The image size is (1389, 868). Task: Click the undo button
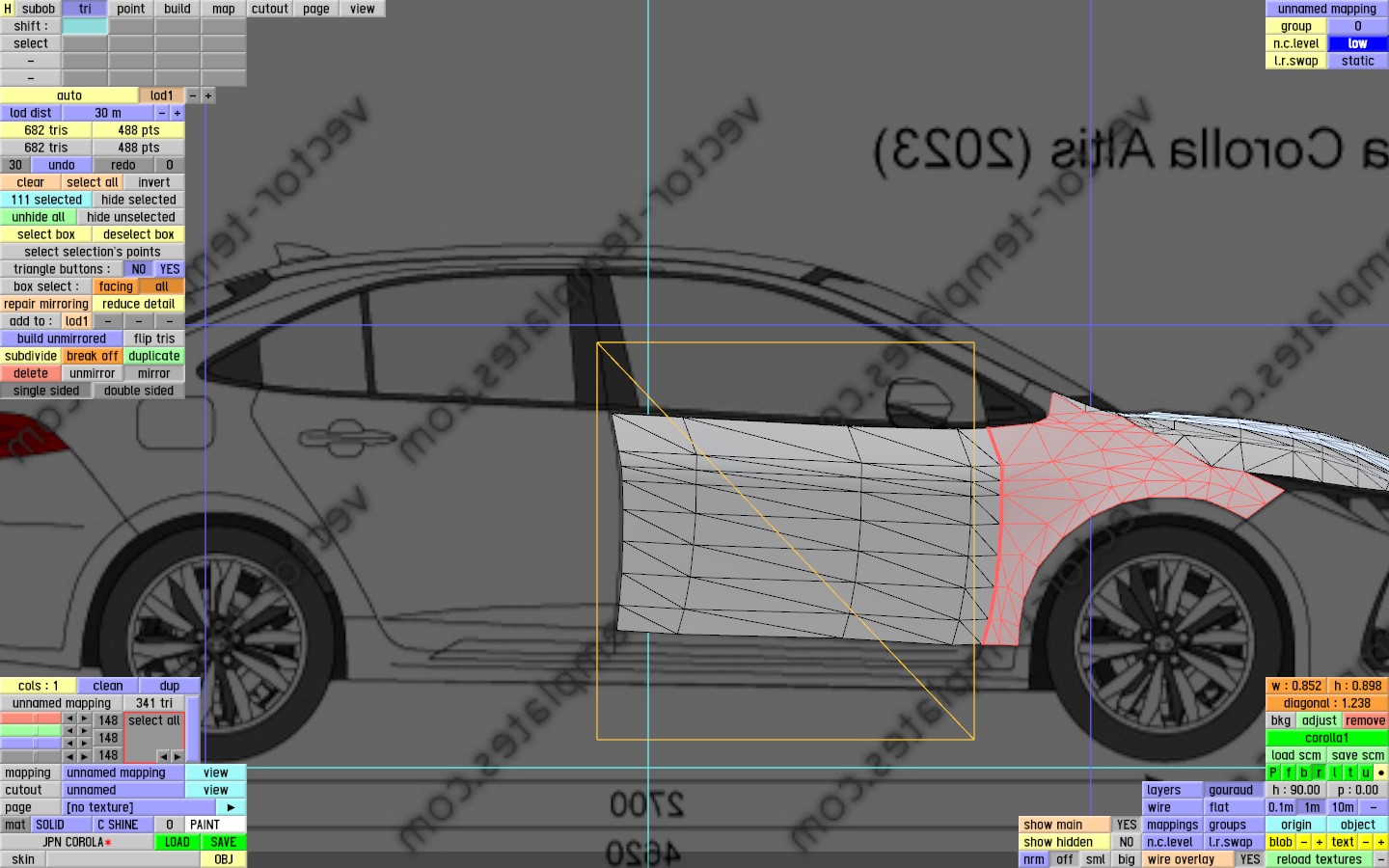pos(62,165)
